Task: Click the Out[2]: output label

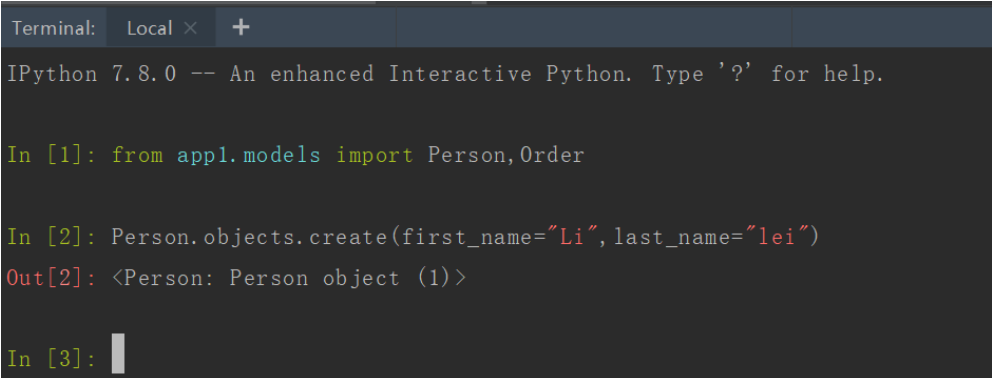Action: pyautogui.click(x=51, y=278)
